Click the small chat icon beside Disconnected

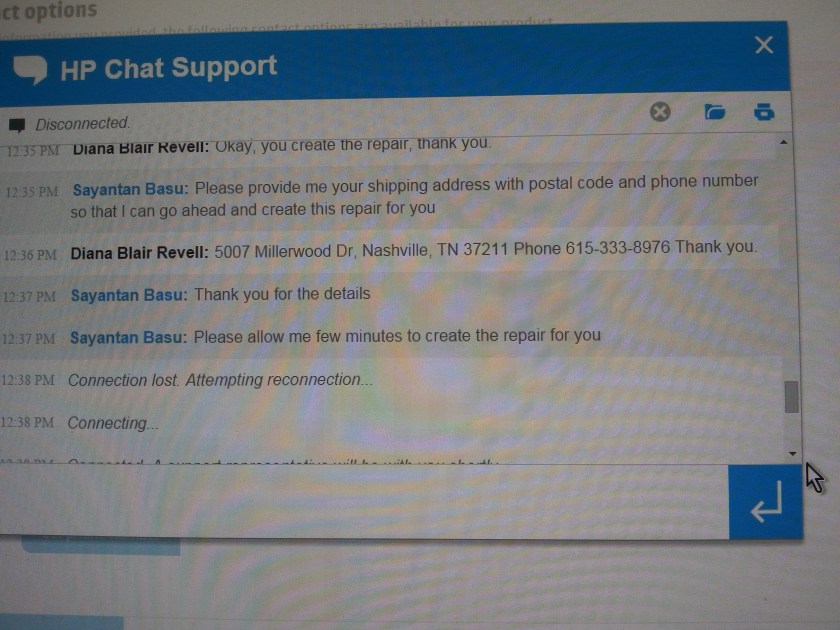click(x=17, y=125)
